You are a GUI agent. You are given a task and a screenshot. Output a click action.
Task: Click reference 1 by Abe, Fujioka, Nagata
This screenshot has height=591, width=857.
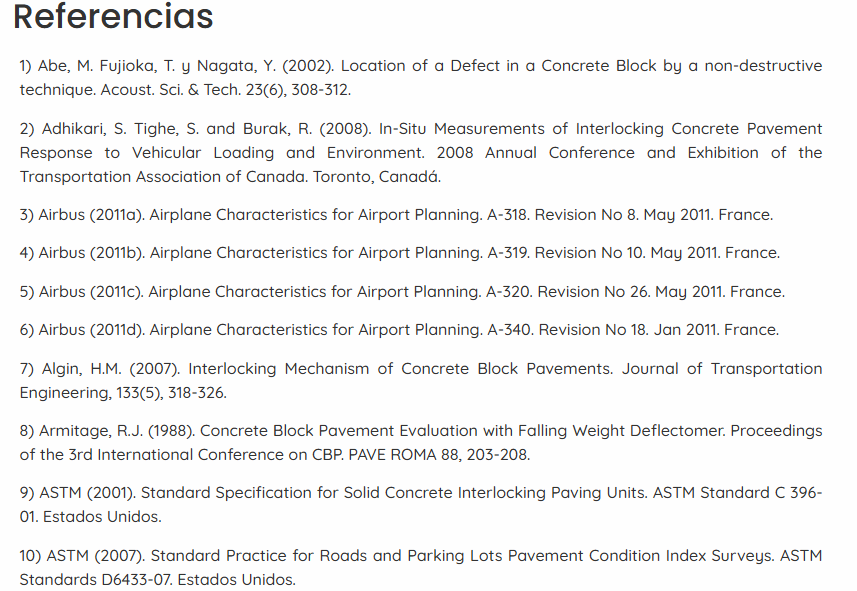(421, 78)
